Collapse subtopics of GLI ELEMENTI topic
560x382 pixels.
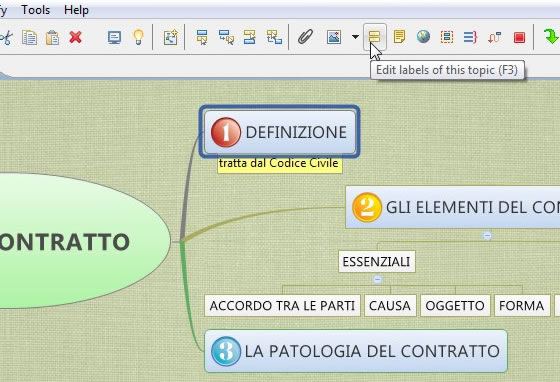487,235
